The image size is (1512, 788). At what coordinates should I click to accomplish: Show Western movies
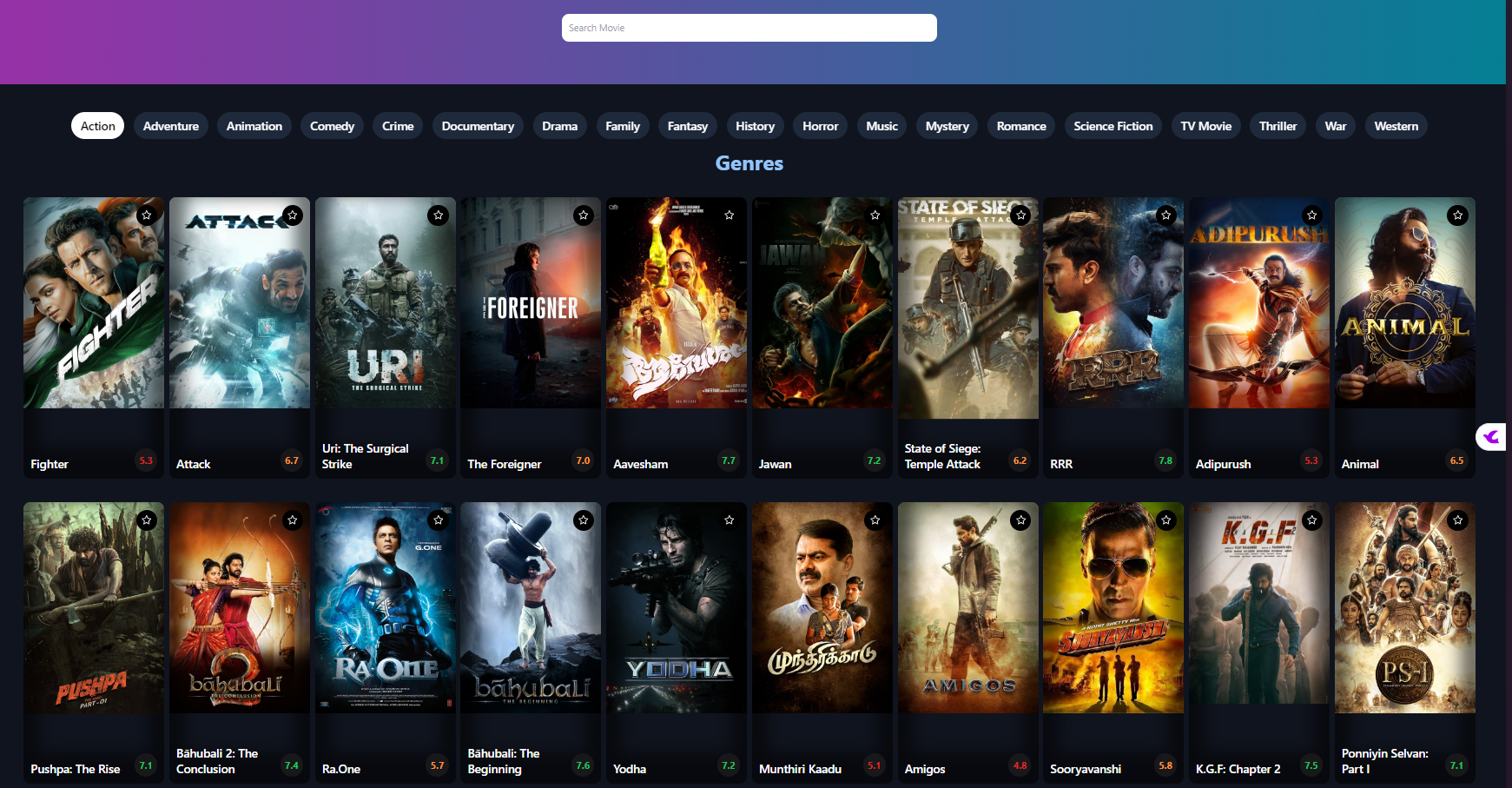pyautogui.click(x=1396, y=126)
